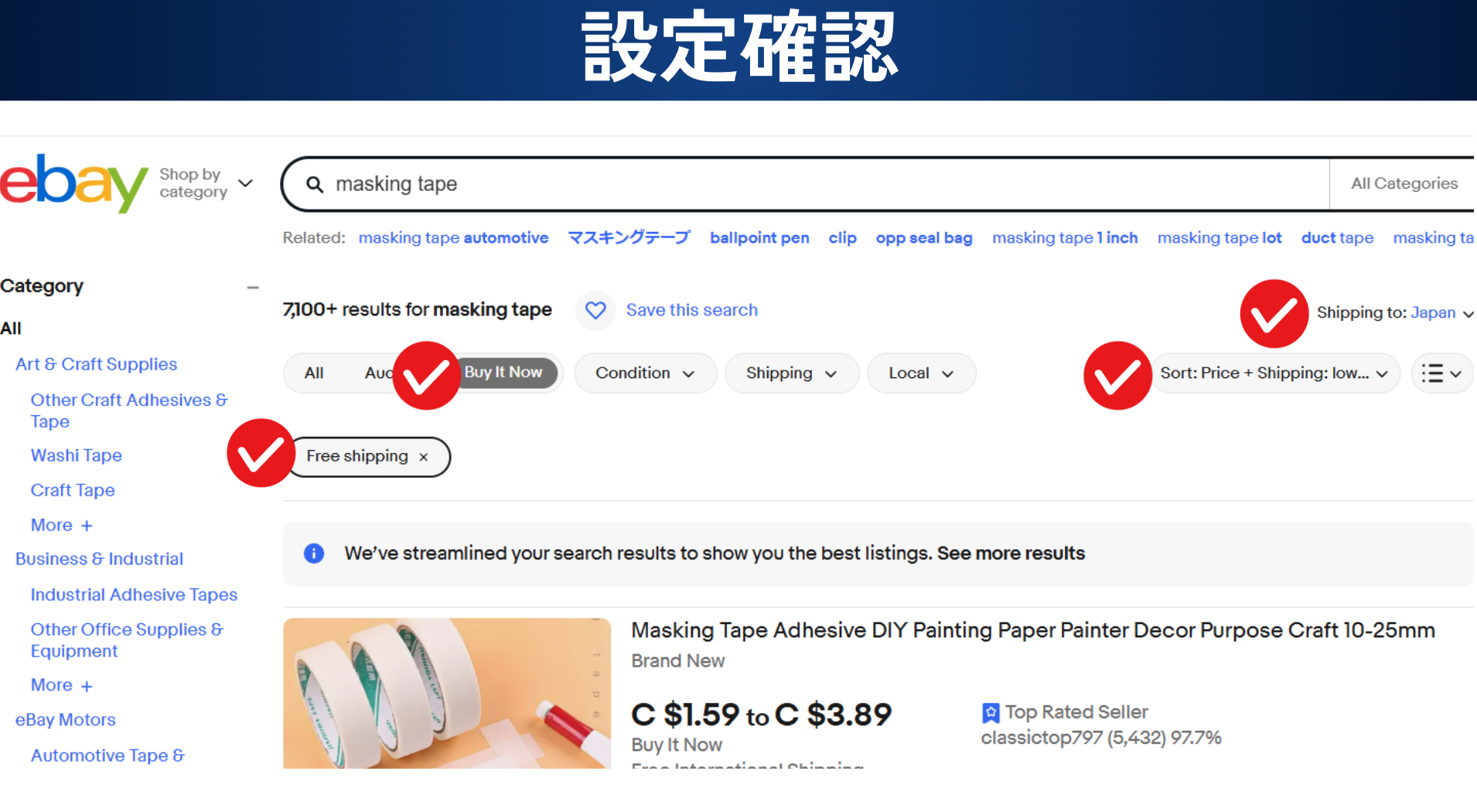Open the Shipping filter dropdown

[792, 374]
